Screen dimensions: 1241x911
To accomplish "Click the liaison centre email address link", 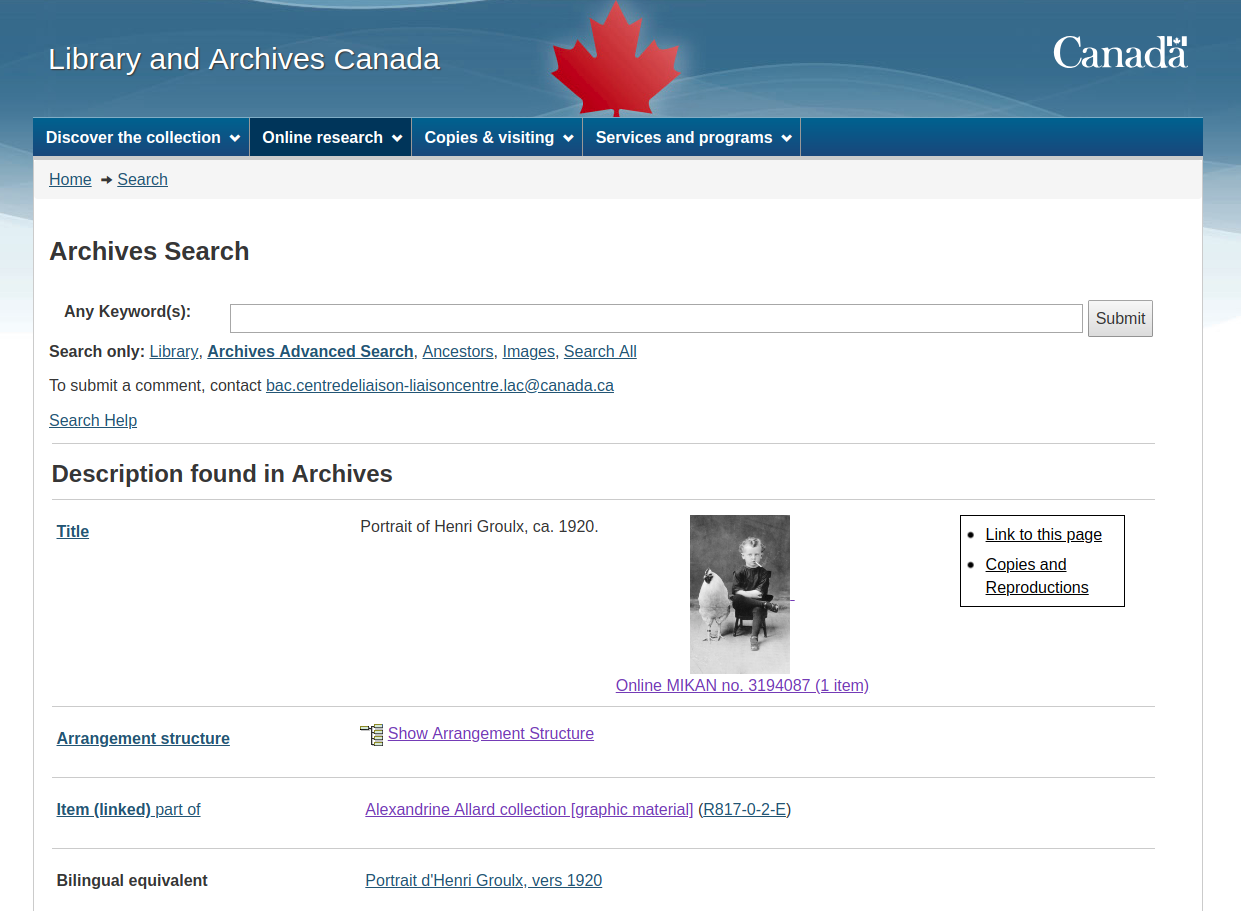I will (x=440, y=386).
